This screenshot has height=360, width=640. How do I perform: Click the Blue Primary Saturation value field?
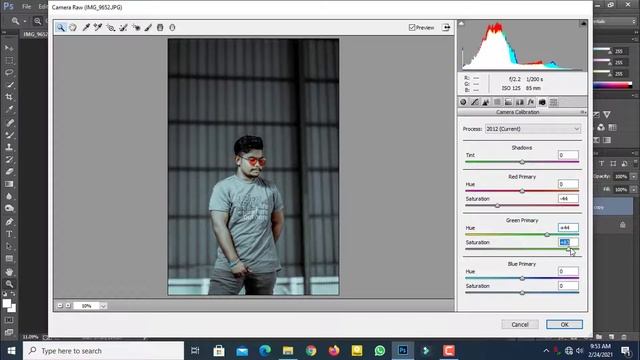coord(568,286)
